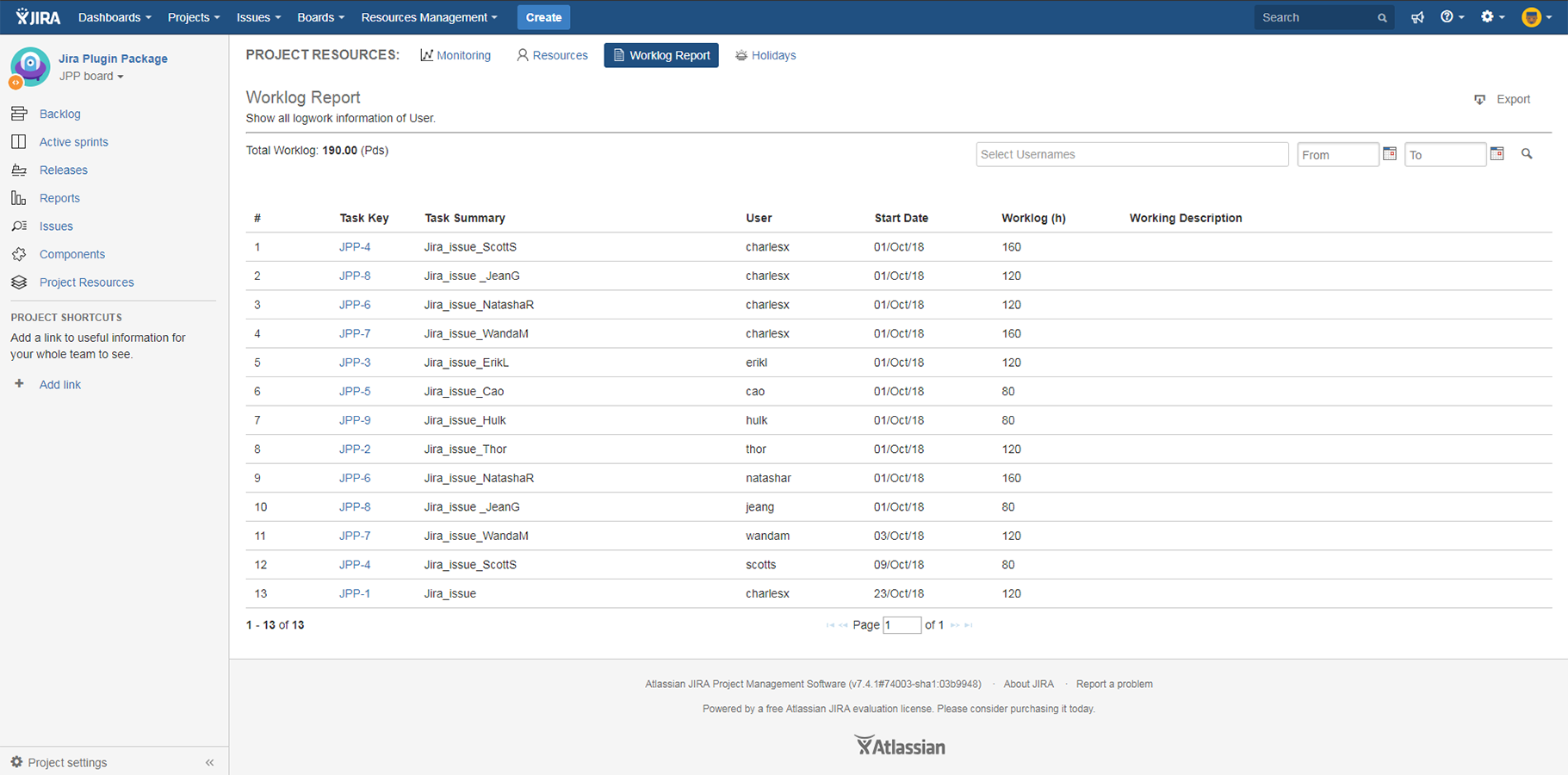This screenshot has width=1568, height=775.
Task: Focus the Select Usernames field
Action: coord(1132,154)
